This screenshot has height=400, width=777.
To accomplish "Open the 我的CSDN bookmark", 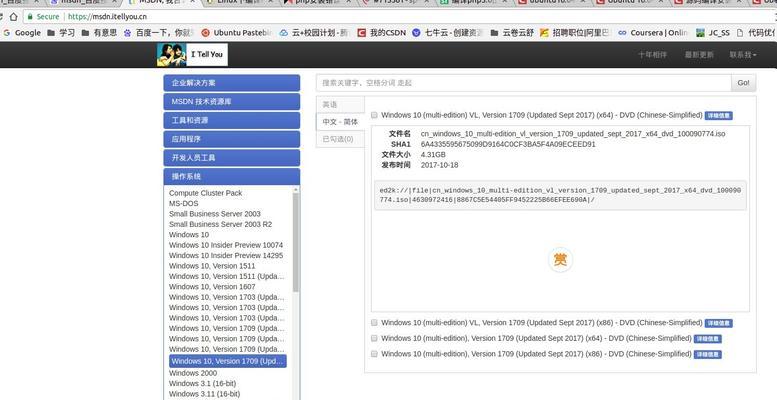I will tap(382, 33).
